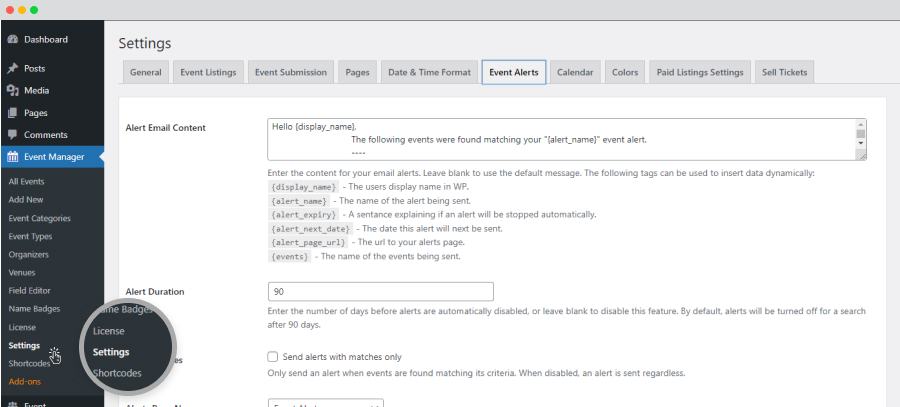Click the Media icon in sidebar

(x=12, y=91)
